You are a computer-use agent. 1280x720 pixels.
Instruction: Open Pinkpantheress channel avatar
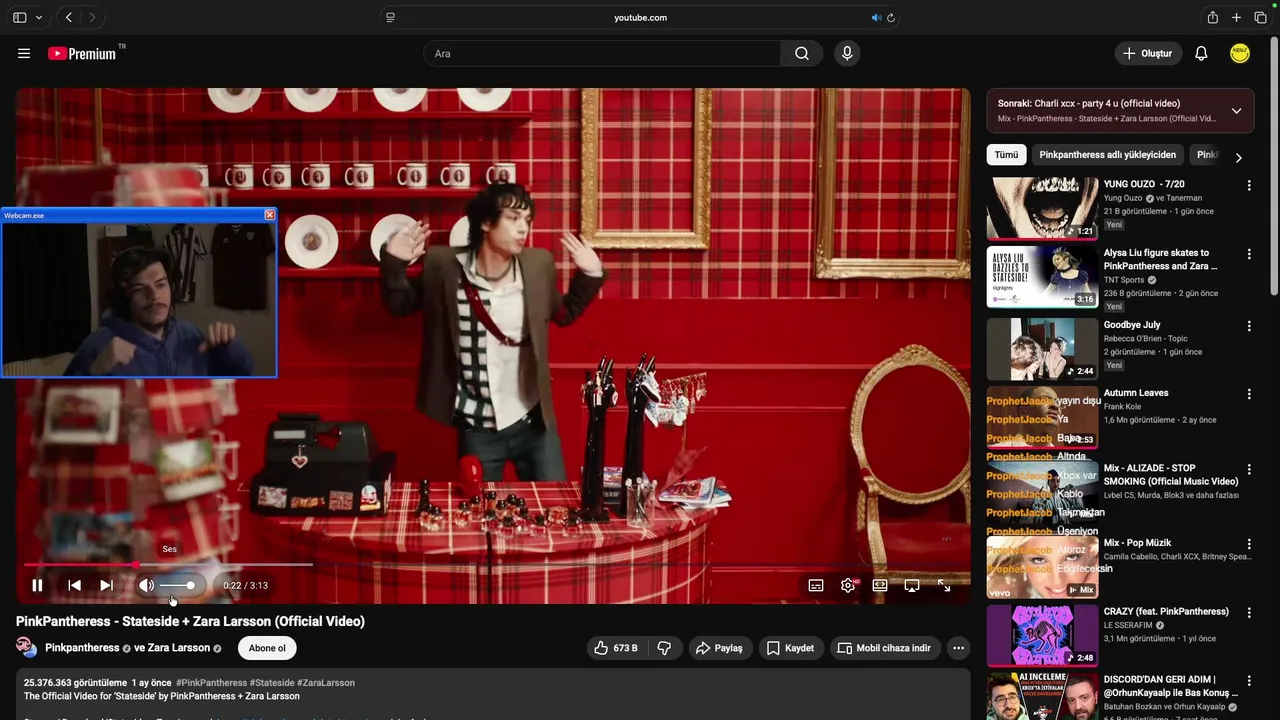pos(27,647)
